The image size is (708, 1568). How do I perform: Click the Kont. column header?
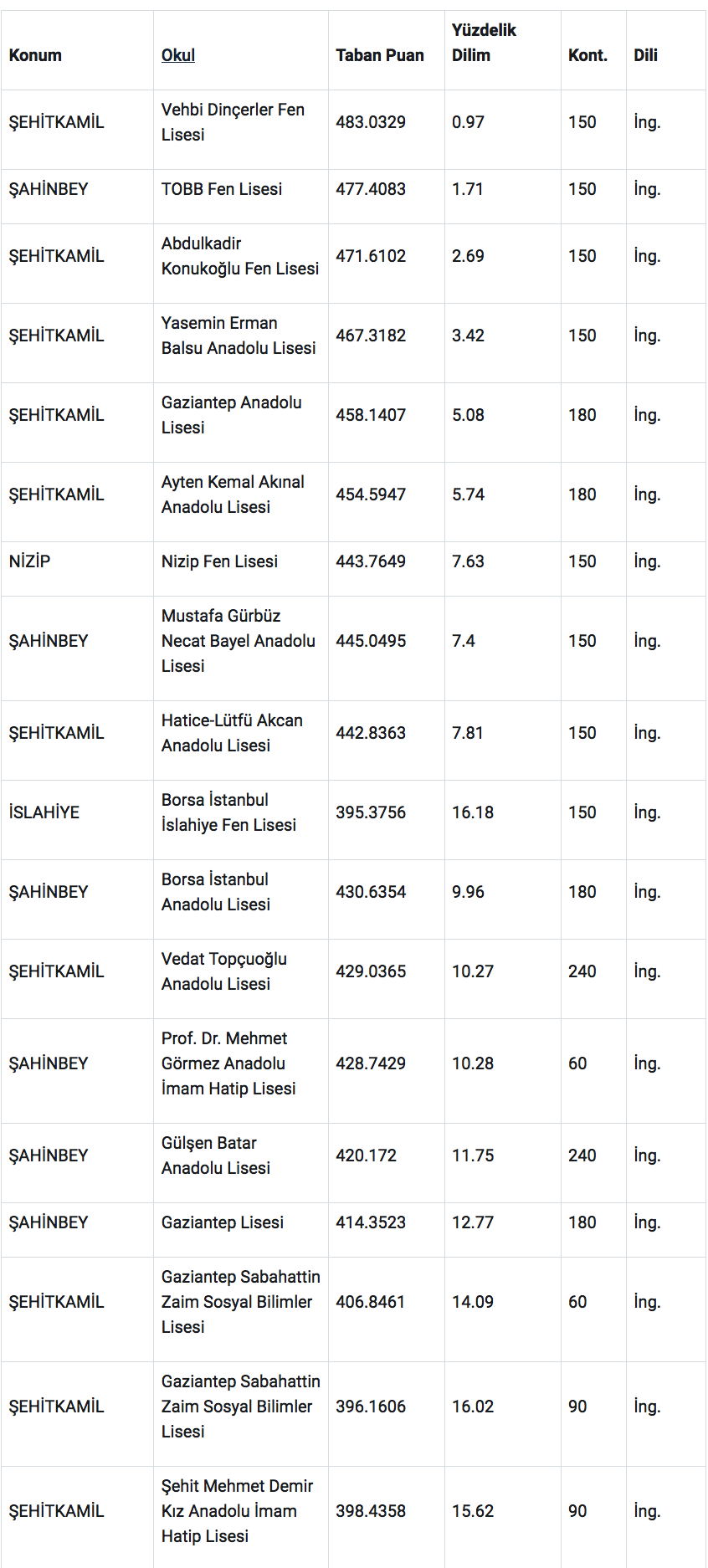587,55
